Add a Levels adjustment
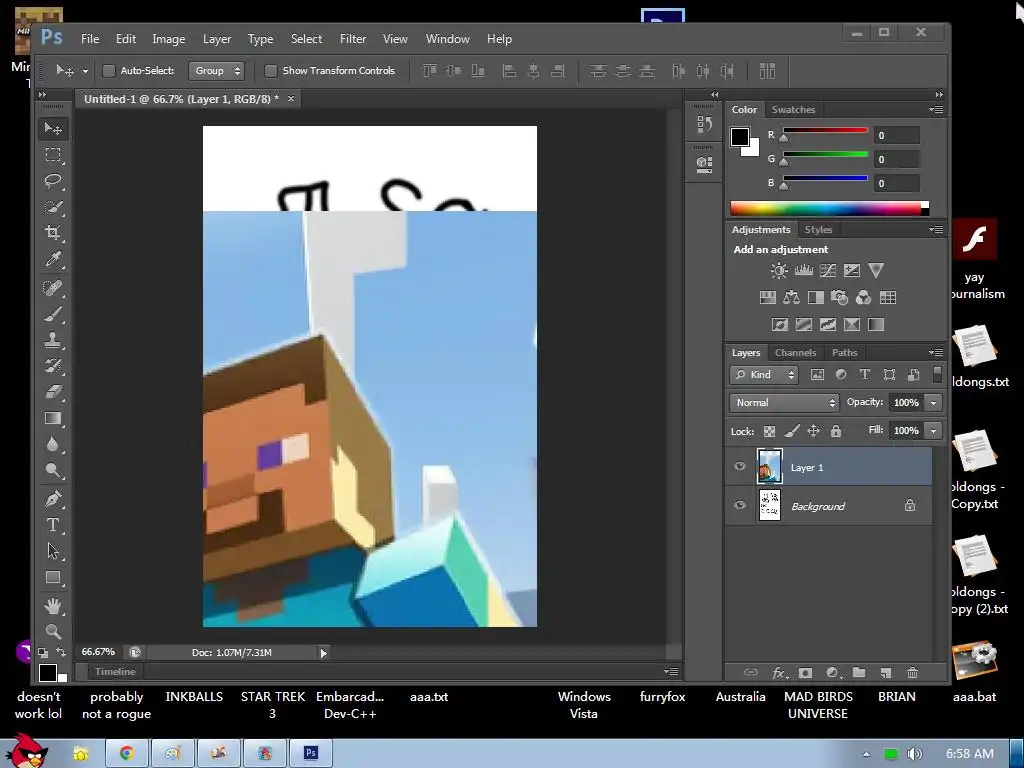Screen dimensions: 1024x768 803,270
